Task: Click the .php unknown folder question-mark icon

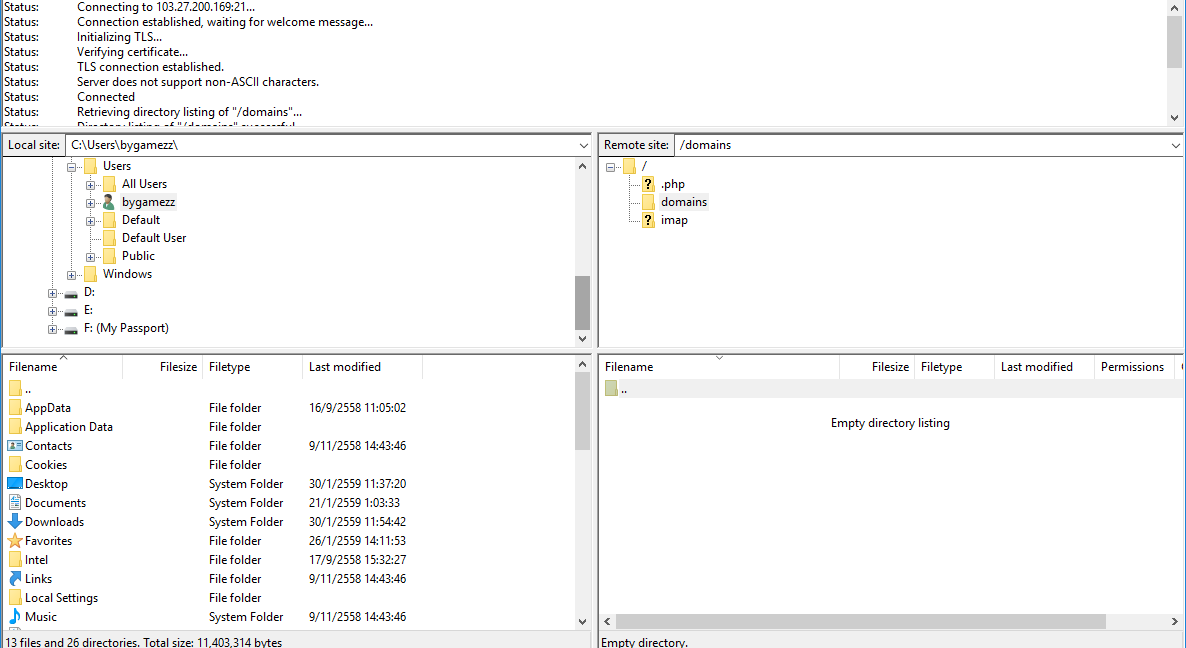Action: (x=648, y=184)
